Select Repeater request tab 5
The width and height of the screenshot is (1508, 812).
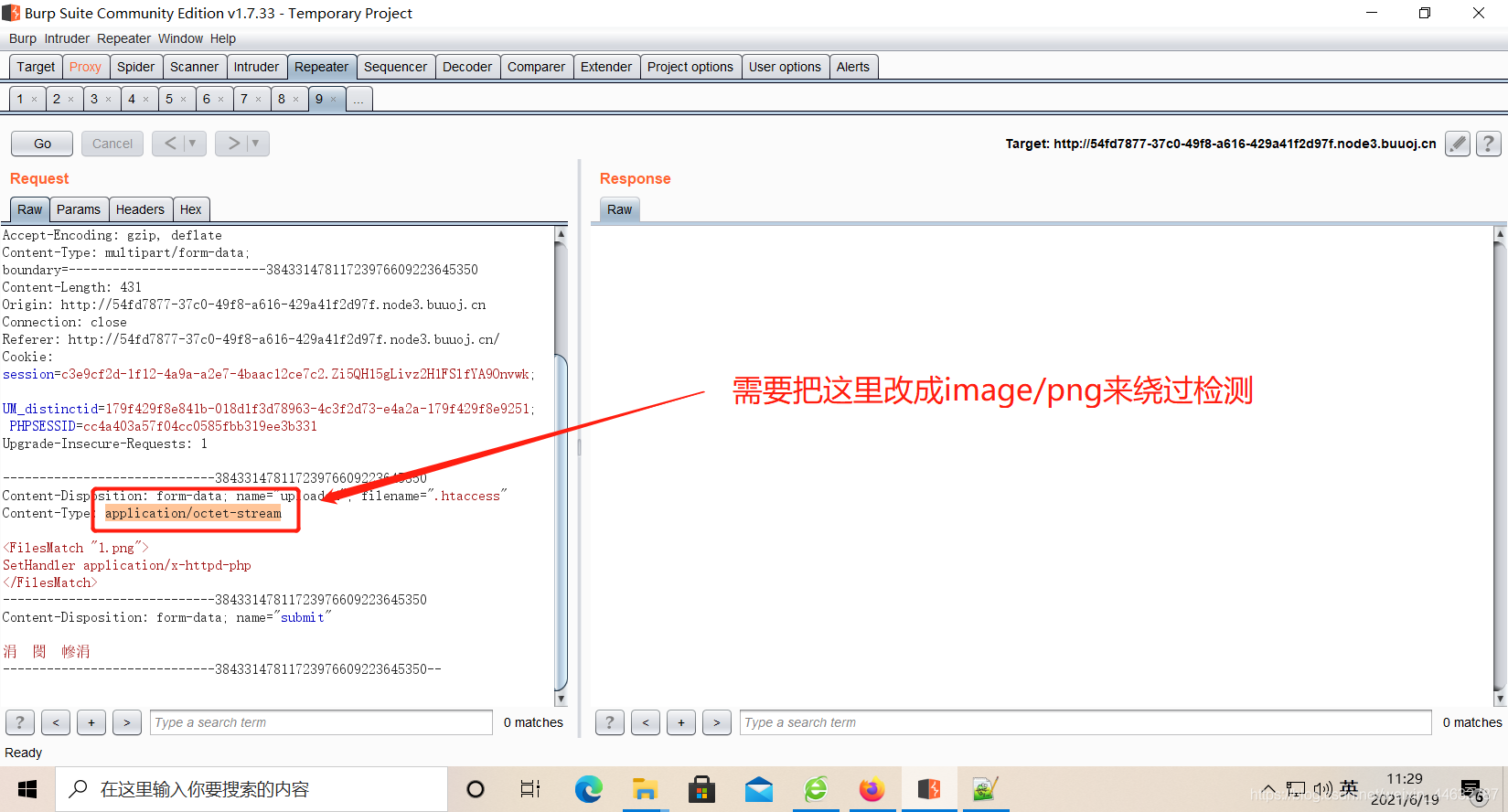(x=169, y=99)
